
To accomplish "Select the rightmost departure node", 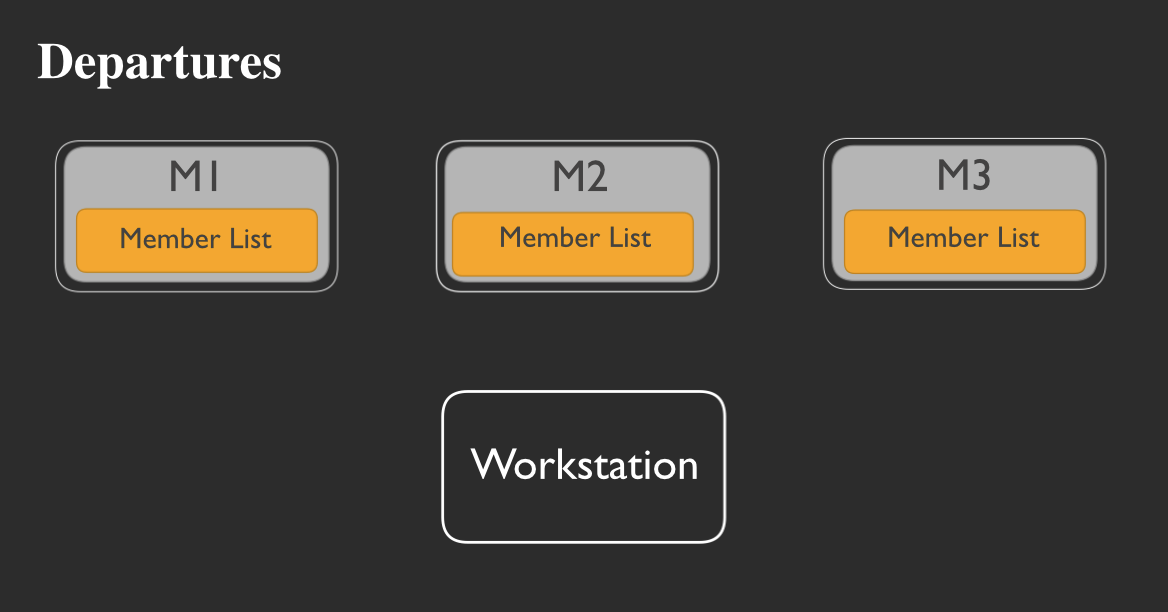I will coord(964,214).
